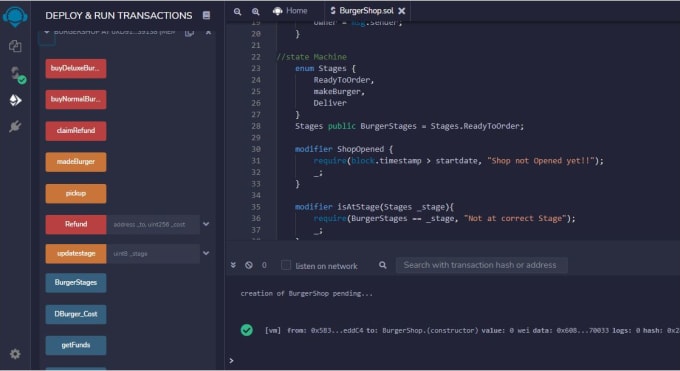Click the updatestage uint8 _stage input
This screenshot has width=680, height=371.
pyautogui.click(x=153, y=254)
